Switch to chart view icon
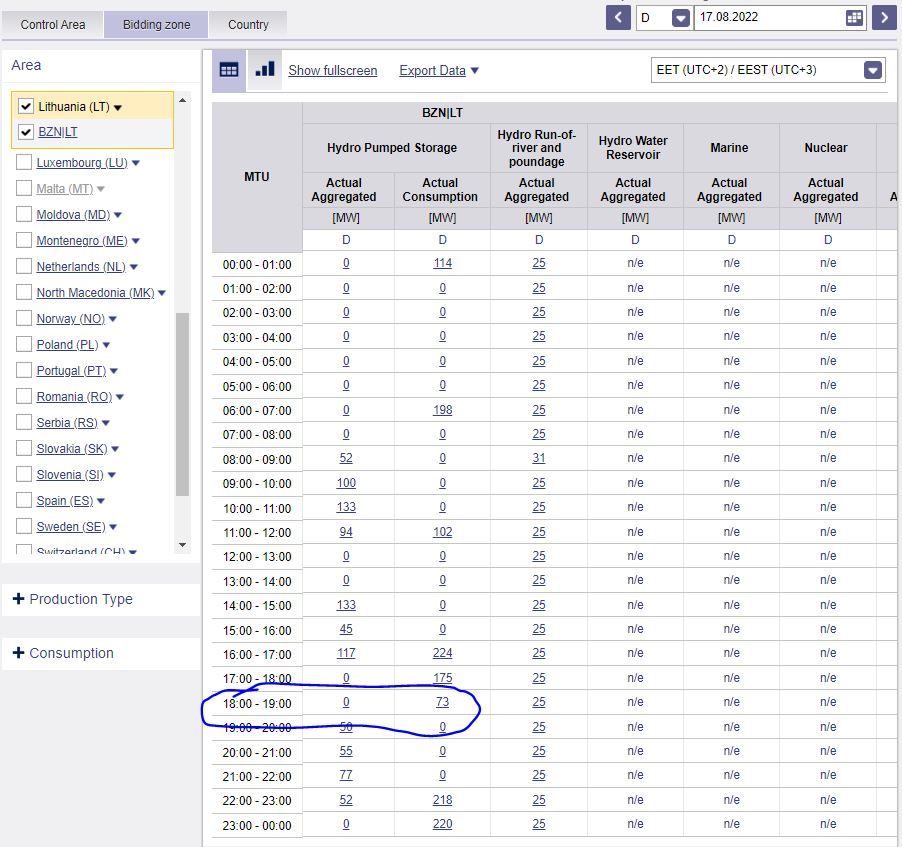This screenshot has width=902, height=847. (x=265, y=70)
